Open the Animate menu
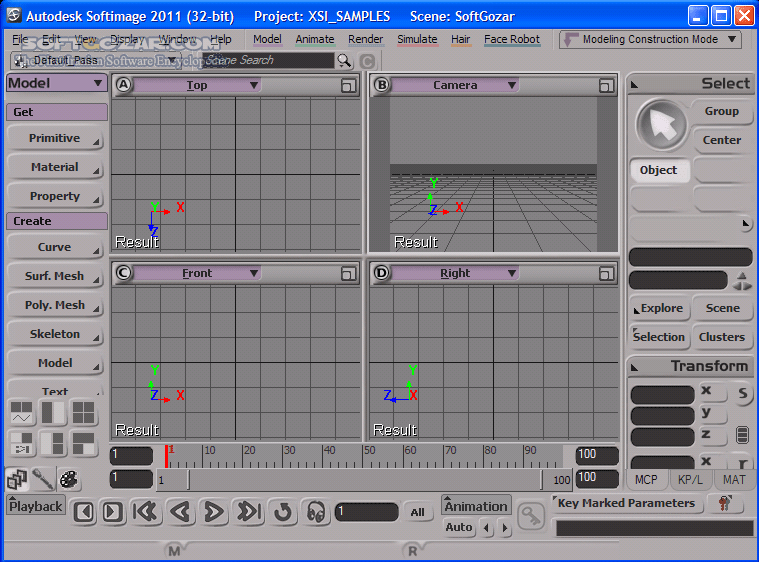 (315, 39)
